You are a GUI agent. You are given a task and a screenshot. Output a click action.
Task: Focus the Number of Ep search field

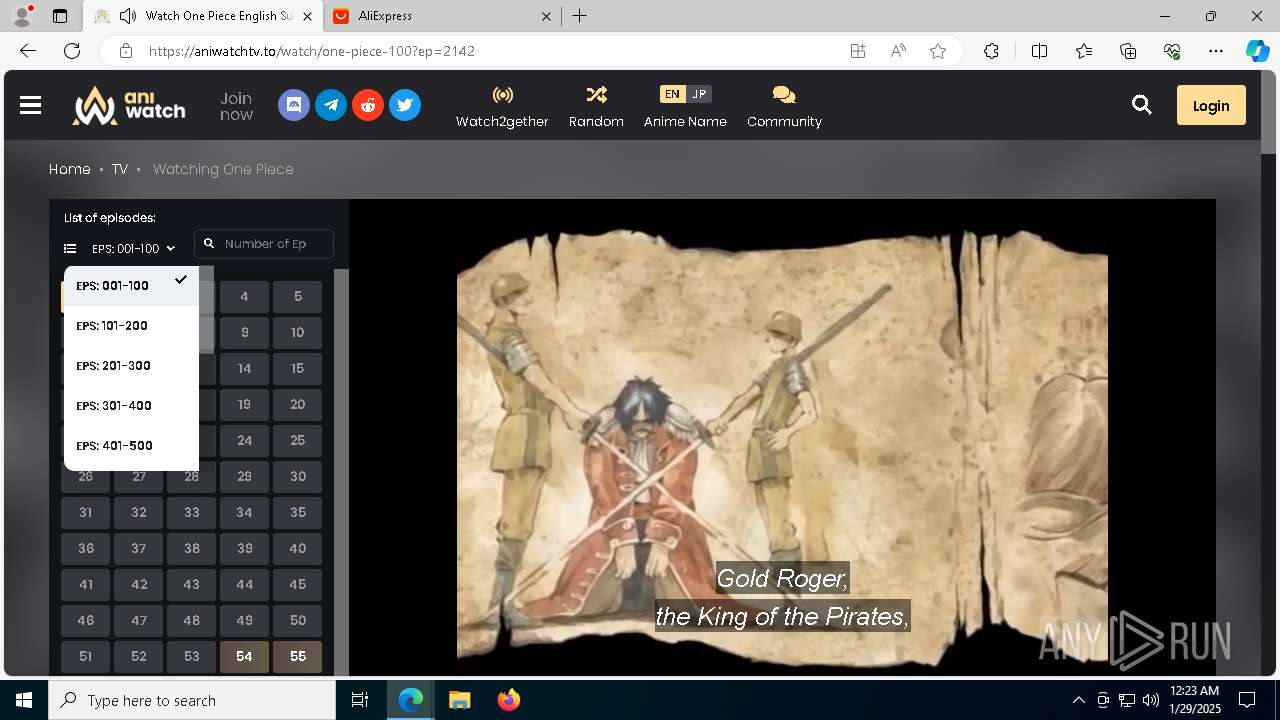(x=264, y=244)
